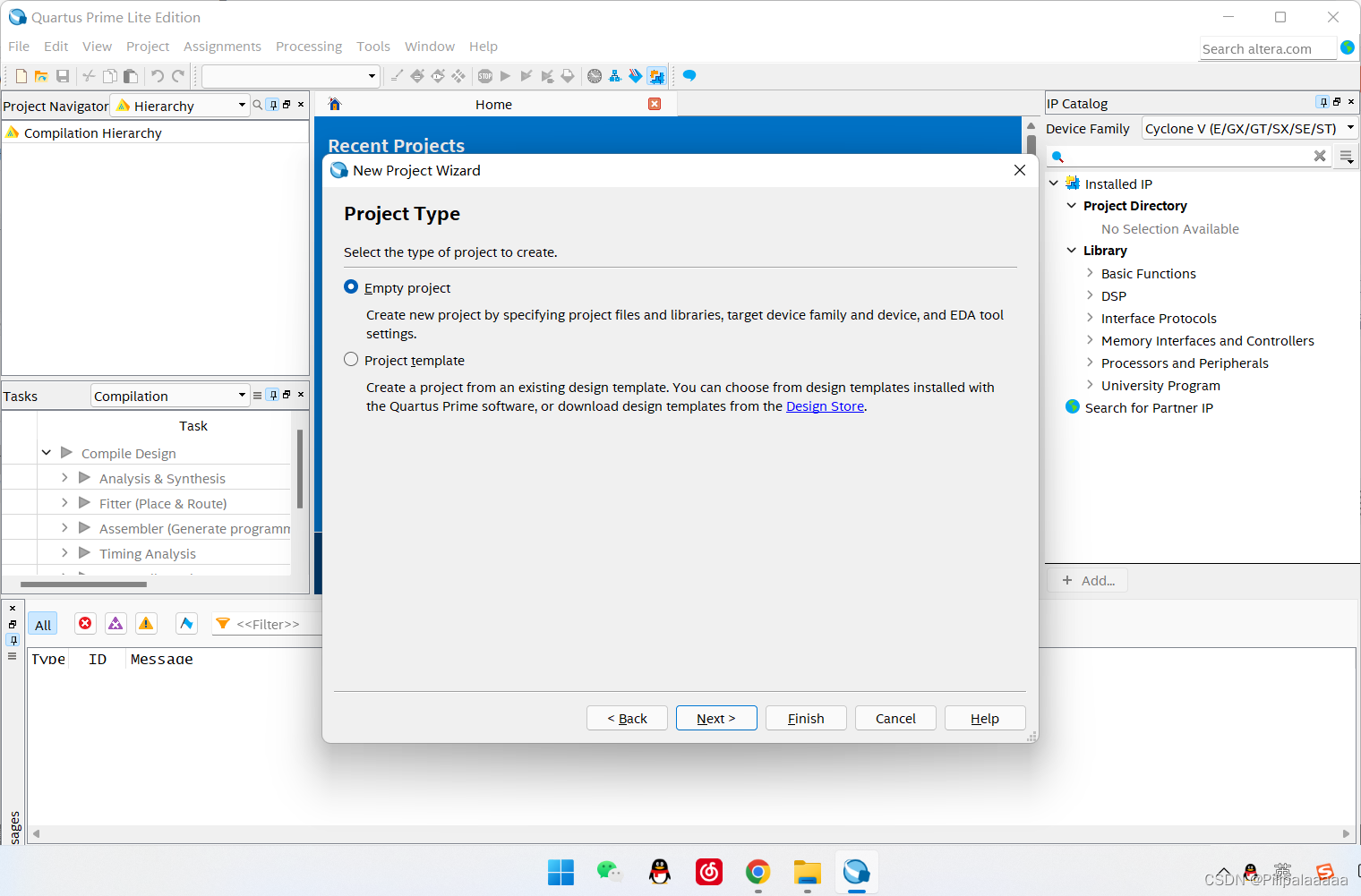The image size is (1361, 896).
Task: Click the highlighted Platform Designer toolbar icon
Action: [x=657, y=76]
